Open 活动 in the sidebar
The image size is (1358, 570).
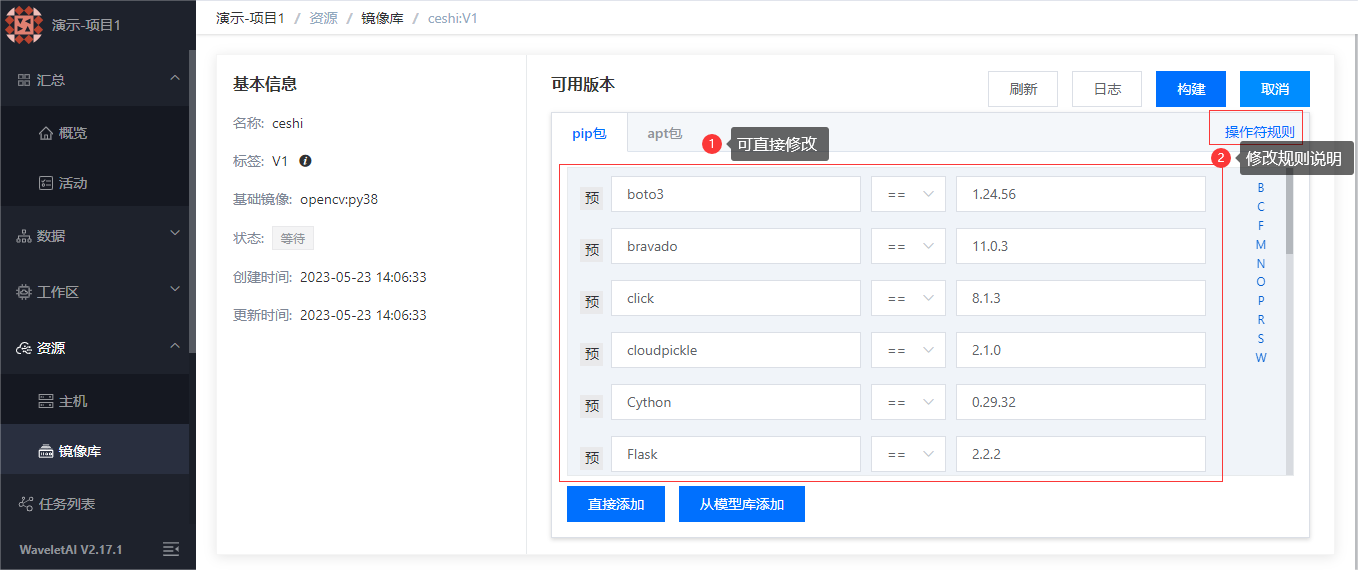73,183
